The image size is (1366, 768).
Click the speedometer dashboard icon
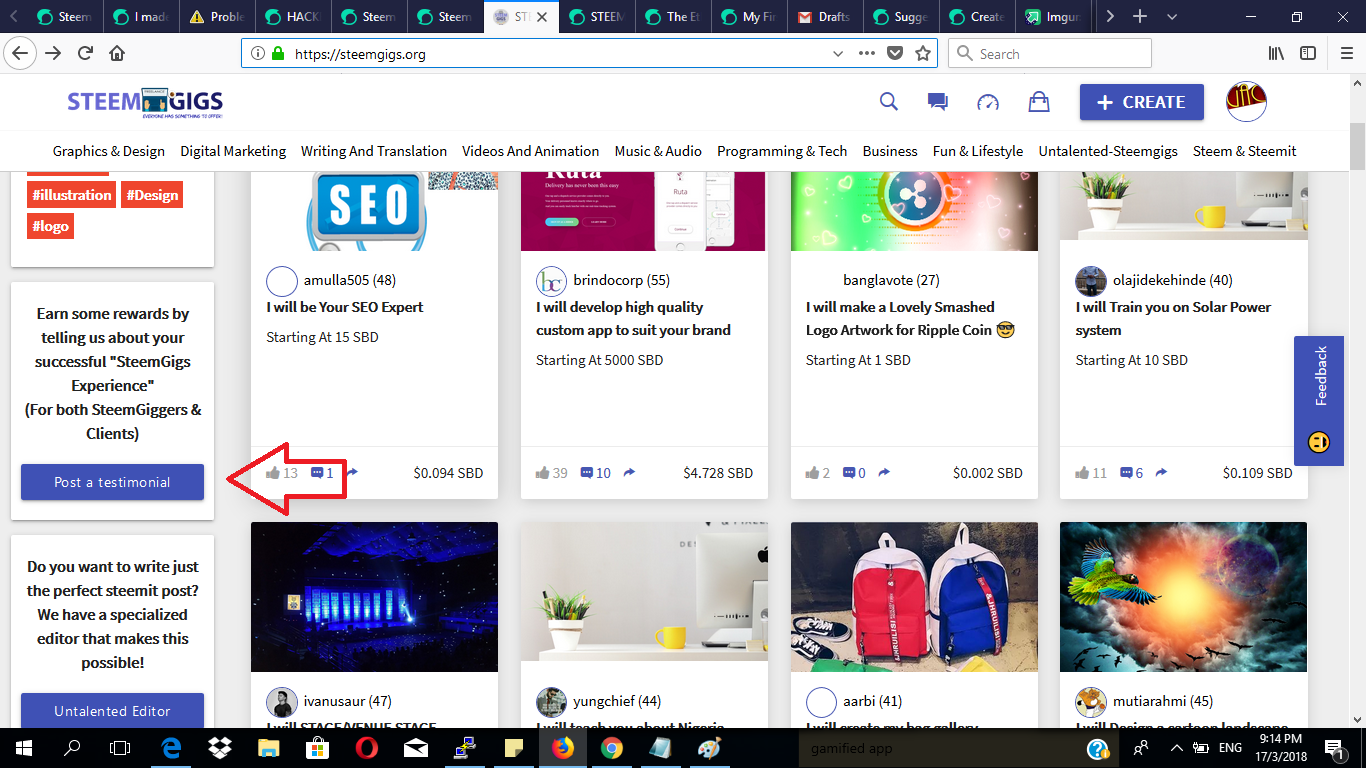988,102
